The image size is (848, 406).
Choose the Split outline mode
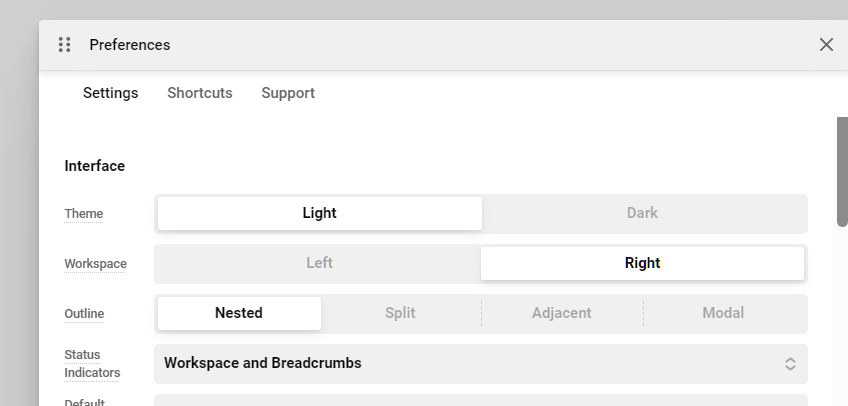coord(400,313)
